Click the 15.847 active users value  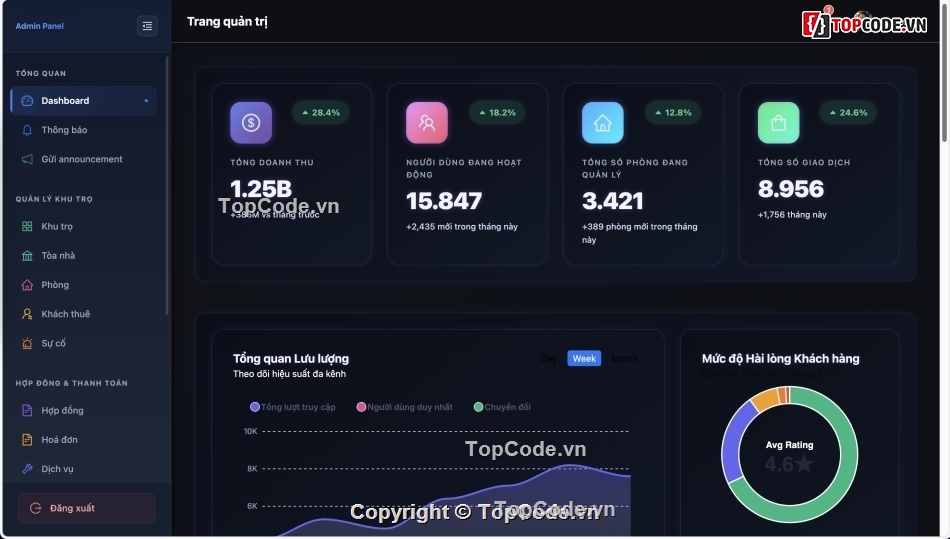(x=444, y=201)
